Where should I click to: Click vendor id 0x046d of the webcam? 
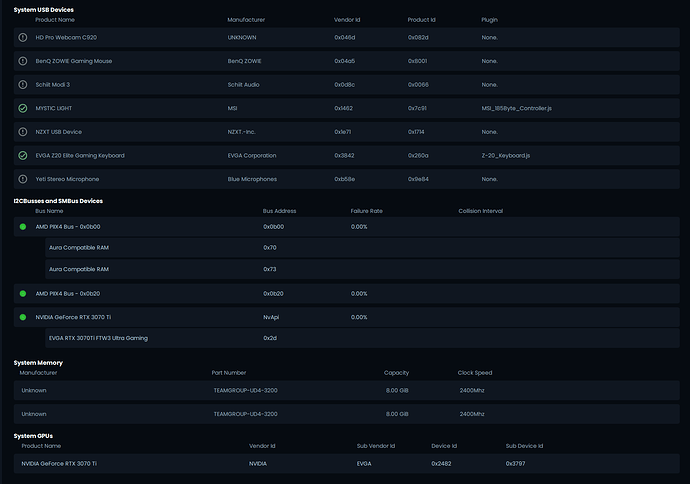coord(345,37)
